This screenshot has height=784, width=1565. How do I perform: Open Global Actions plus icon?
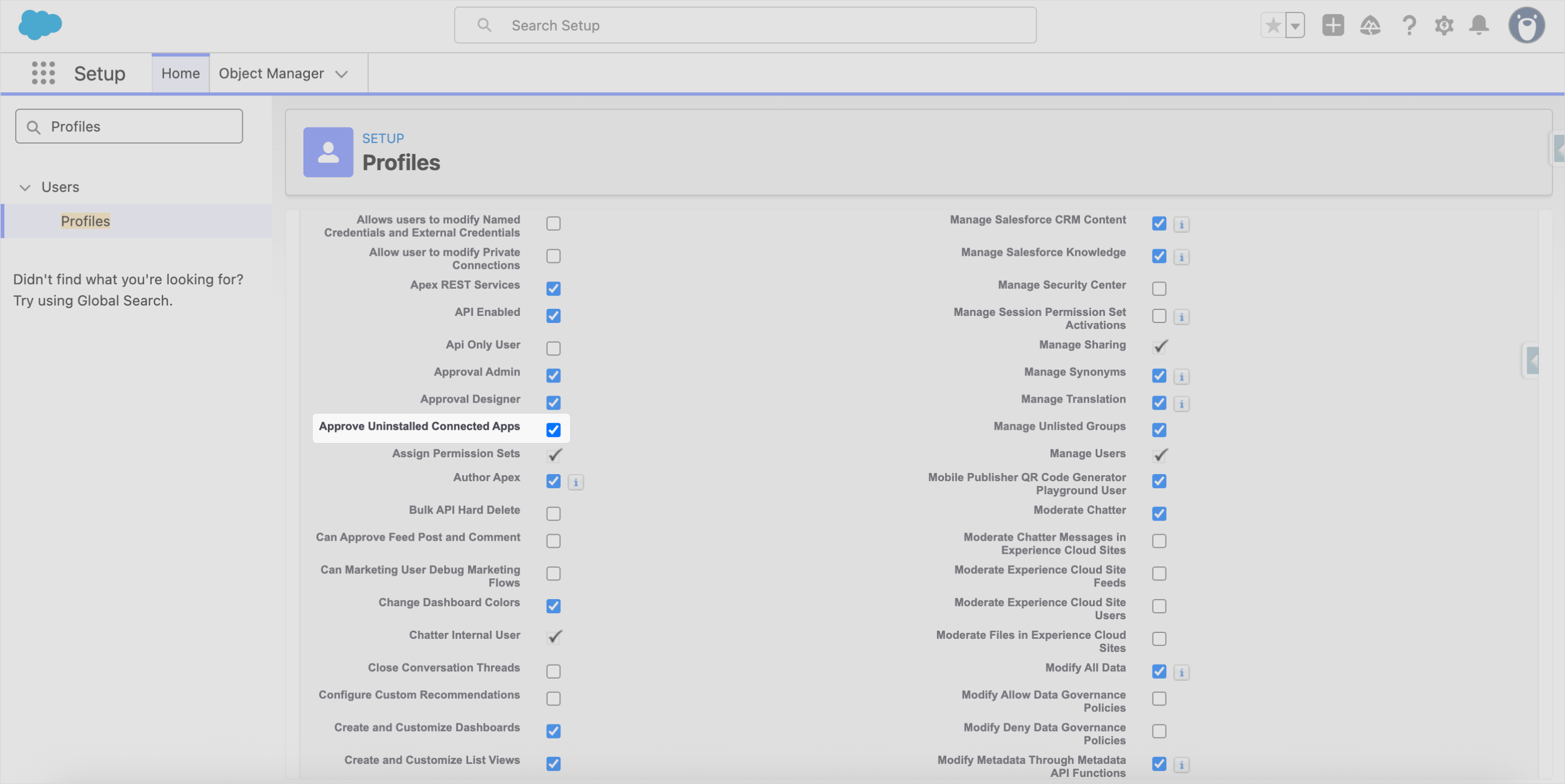[x=1333, y=26]
